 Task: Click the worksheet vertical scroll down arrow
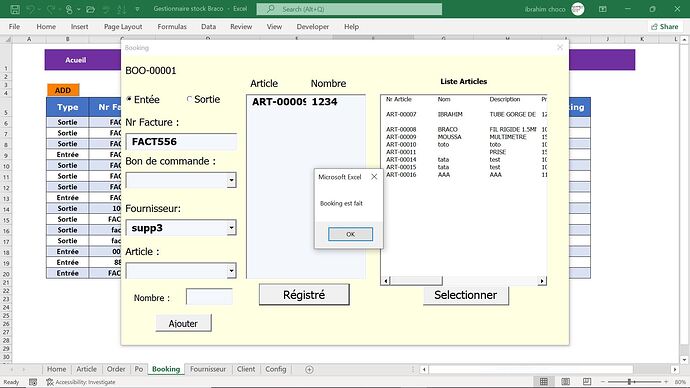click(x=684, y=360)
